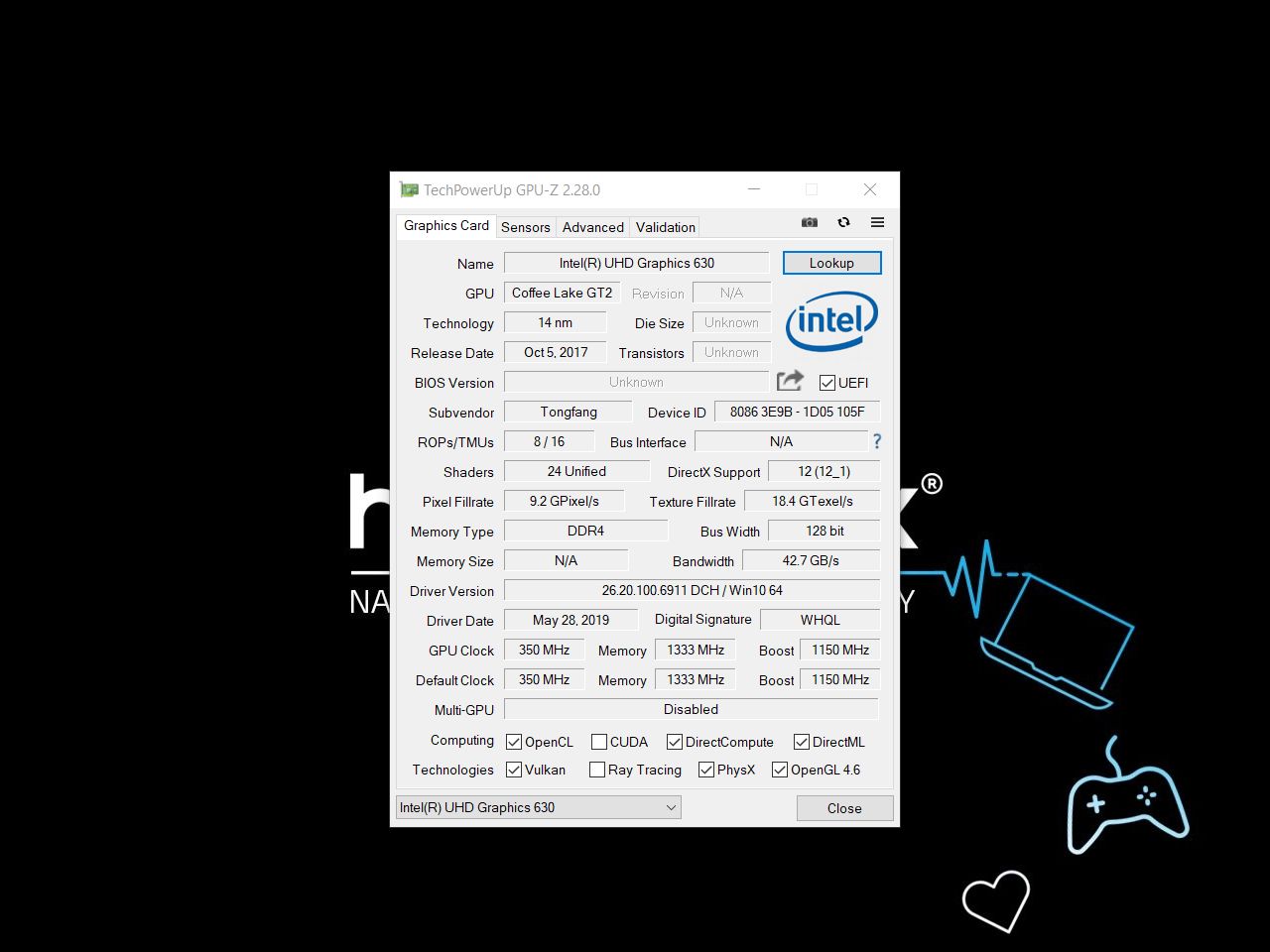The width and height of the screenshot is (1270, 952).
Task: Click the Multi-GPU value Disabled
Action: coord(692,709)
